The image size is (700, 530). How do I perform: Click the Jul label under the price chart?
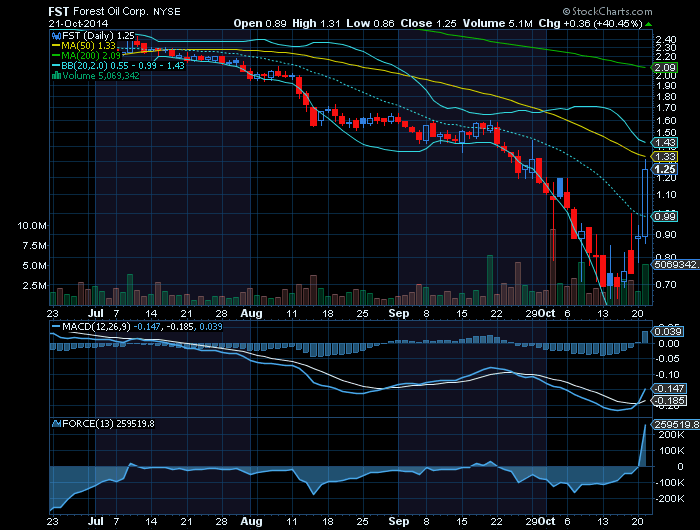(x=96, y=313)
